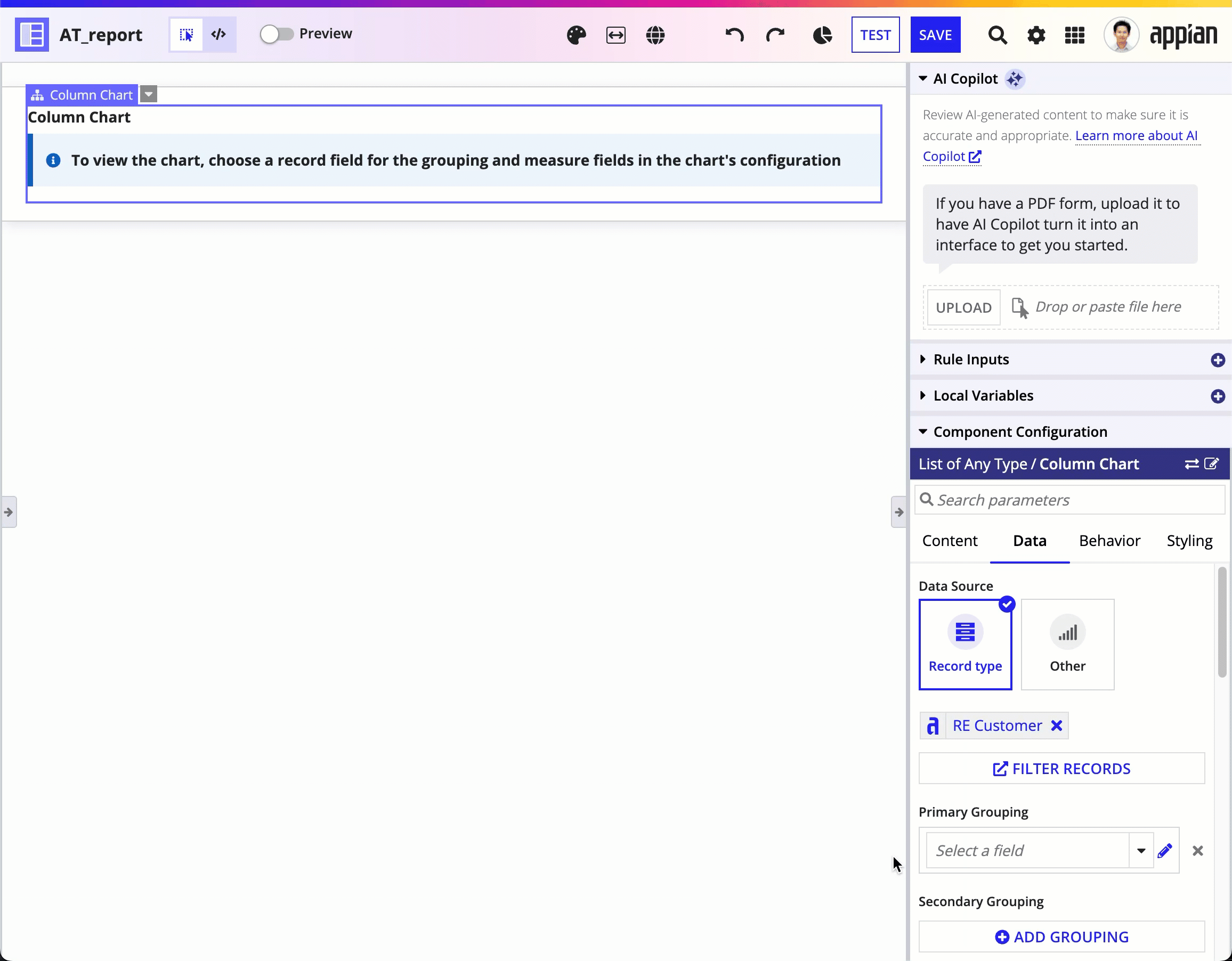1232x961 pixels.
Task: Click FILTER RECORDS button
Action: tap(1061, 768)
